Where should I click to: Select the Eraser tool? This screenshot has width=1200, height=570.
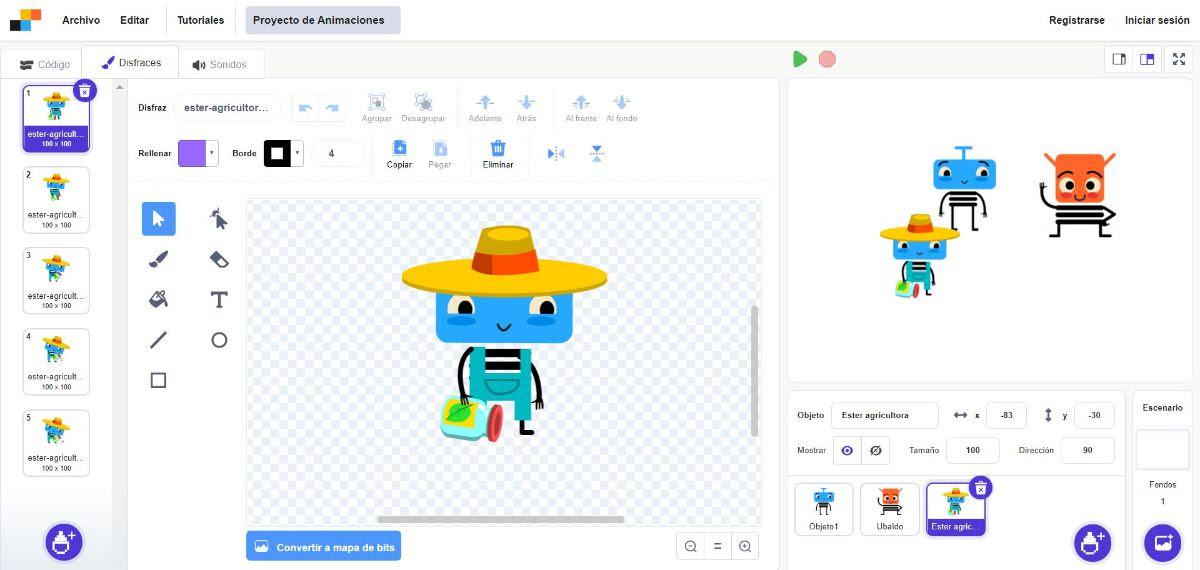click(x=219, y=259)
